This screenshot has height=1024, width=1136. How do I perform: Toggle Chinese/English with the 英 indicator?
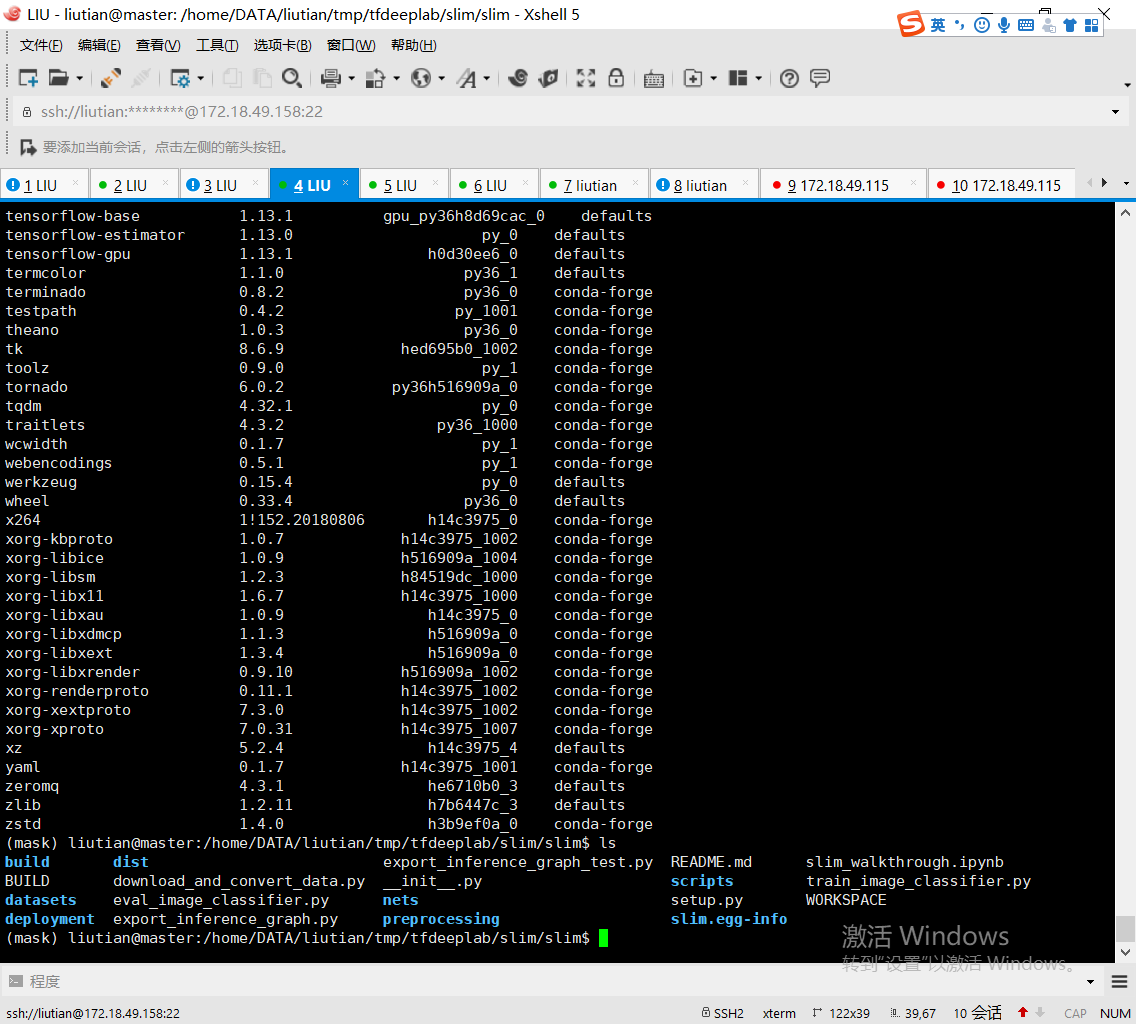[x=938, y=25]
